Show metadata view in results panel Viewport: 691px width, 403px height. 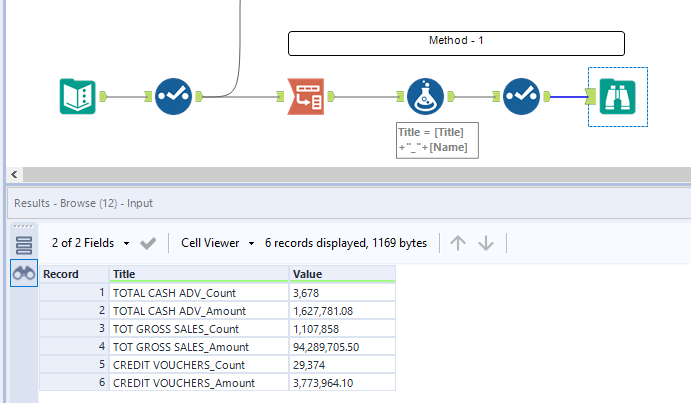(x=24, y=244)
